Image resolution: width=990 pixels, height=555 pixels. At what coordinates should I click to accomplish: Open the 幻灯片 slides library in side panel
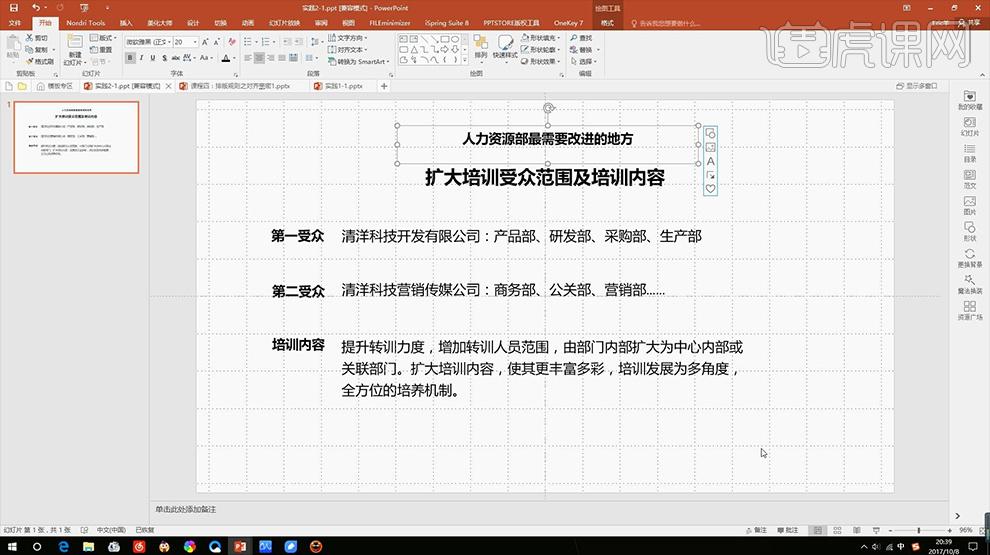tap(970, 126)
